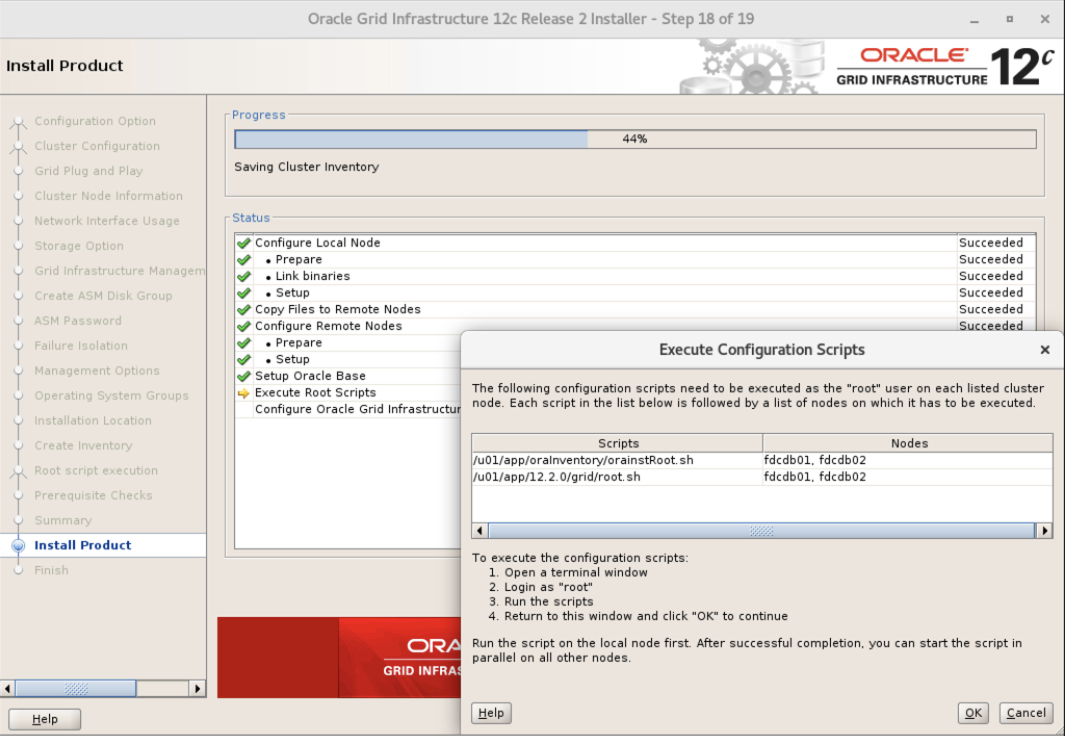Go to Summary step
Viewport: 1065px width, 736px height.
[x=62, y=520]
